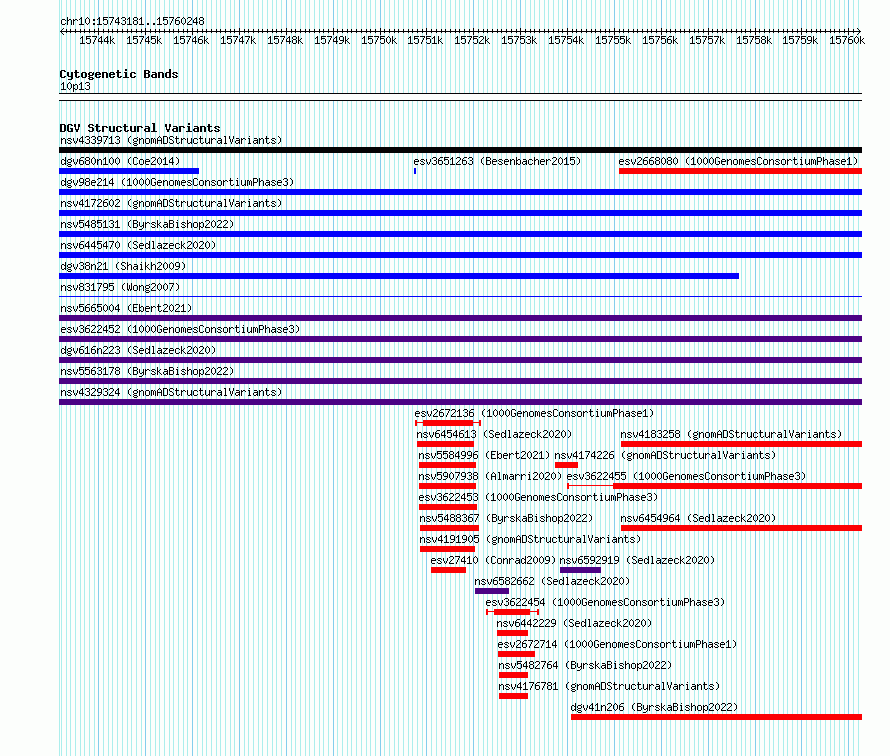
Task: Open nsv5485131 (ByrskaBishop2022) variant
Action: (x=147, y=224)
